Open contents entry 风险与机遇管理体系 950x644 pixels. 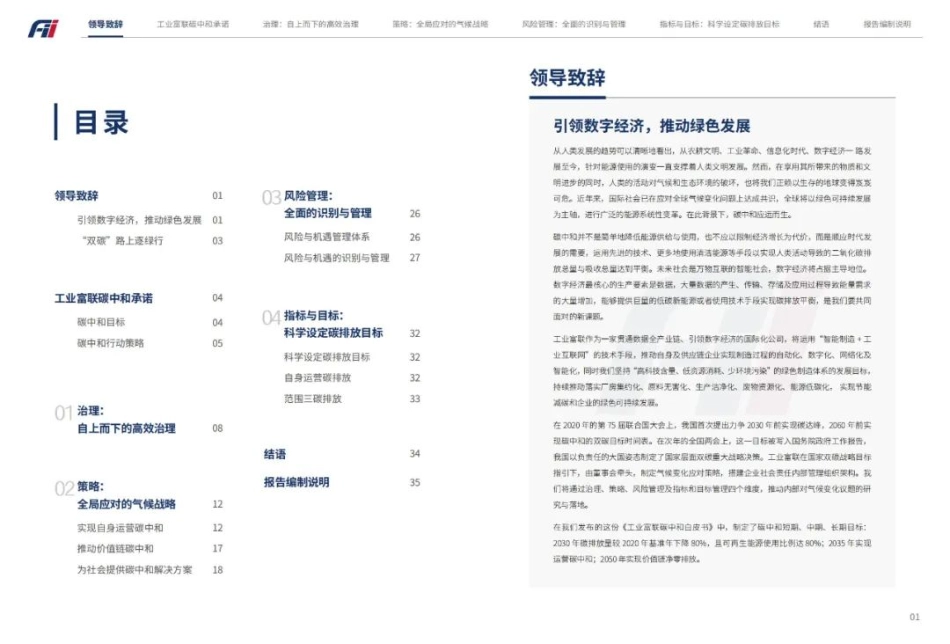point(327,237)
